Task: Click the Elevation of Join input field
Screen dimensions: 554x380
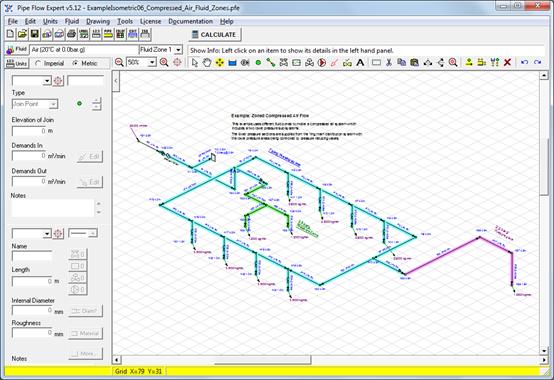Action: [x=29, y=131]
